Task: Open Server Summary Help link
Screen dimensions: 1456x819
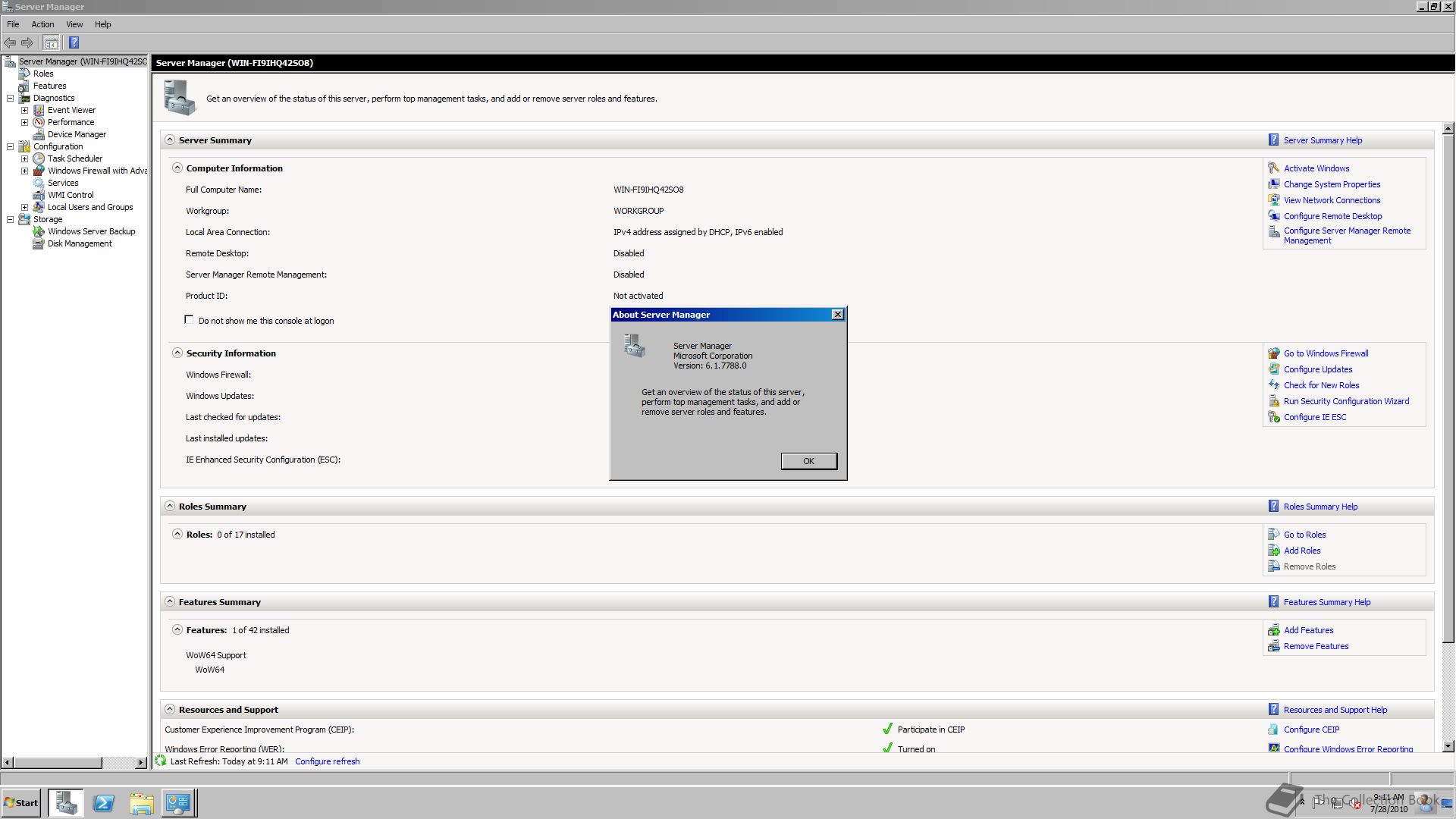Action: pyautogui.click(x=1323, y=140)
